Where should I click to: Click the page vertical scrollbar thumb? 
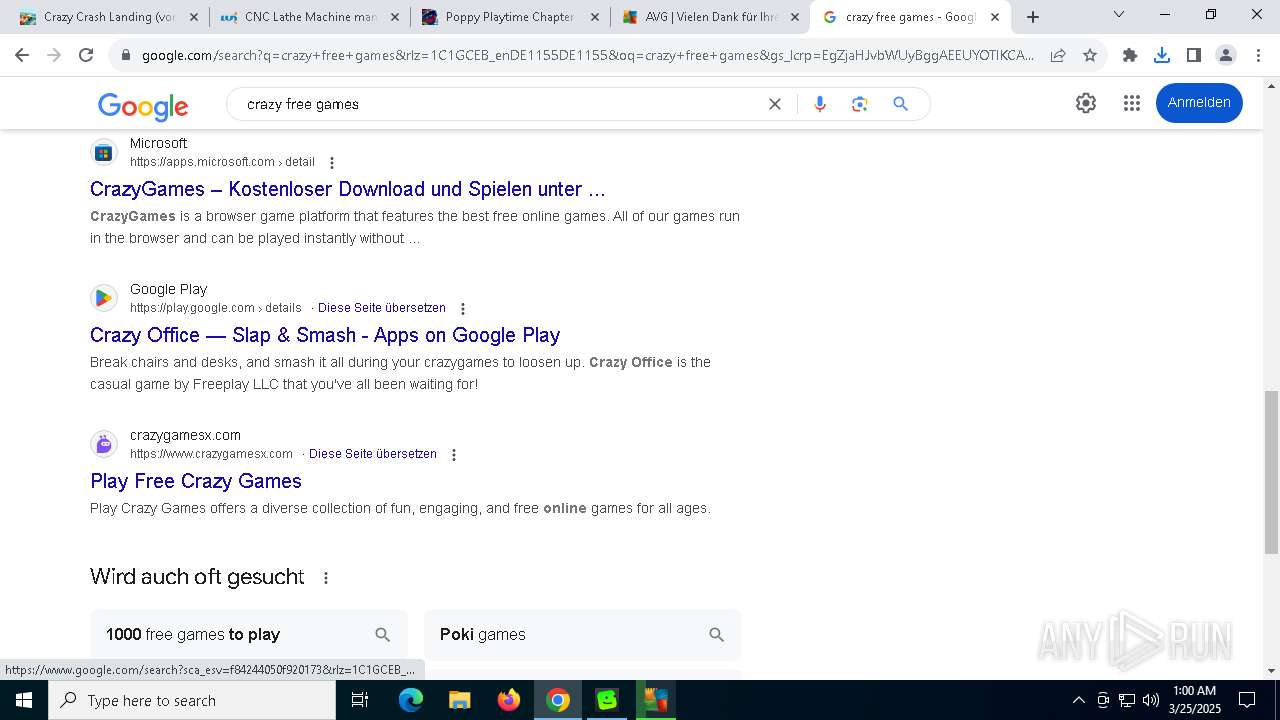click(x=1271, y=472)
